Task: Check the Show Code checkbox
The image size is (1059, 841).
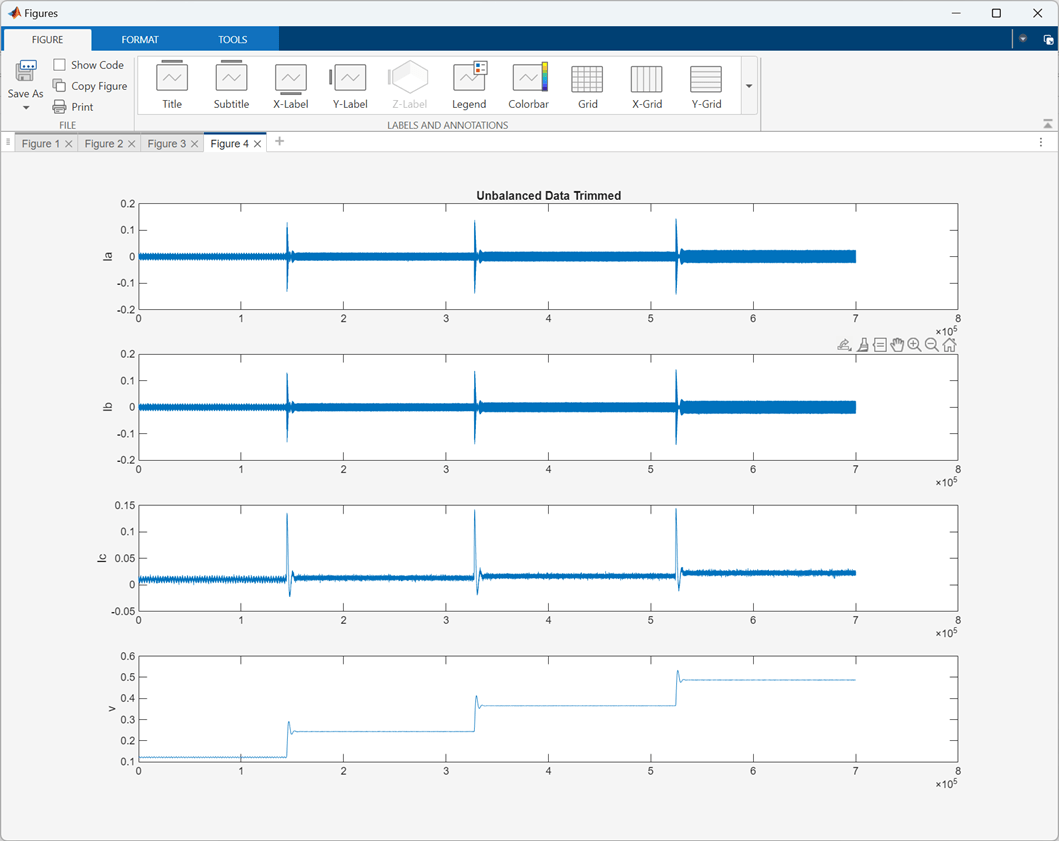Action: coord(60,65)
